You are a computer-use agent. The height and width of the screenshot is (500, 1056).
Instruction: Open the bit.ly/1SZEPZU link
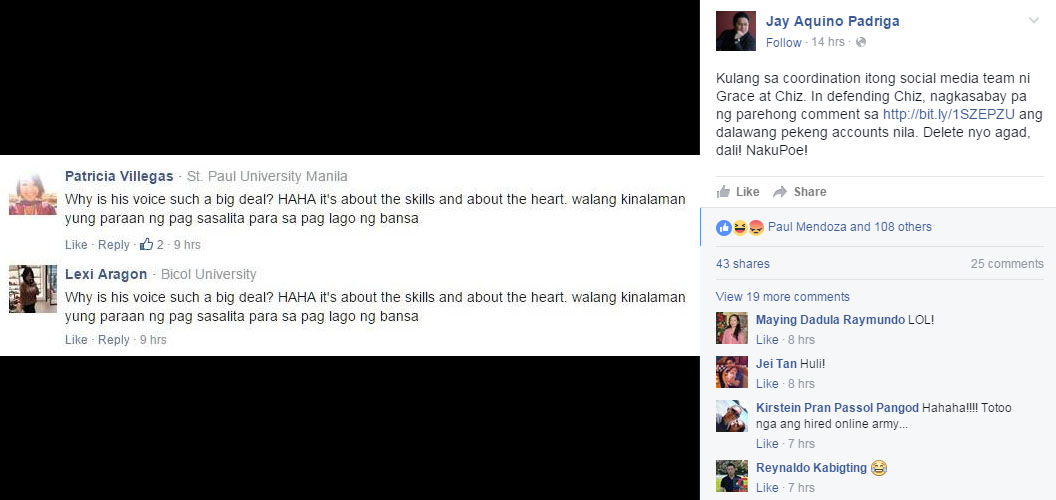click(949, 114)
